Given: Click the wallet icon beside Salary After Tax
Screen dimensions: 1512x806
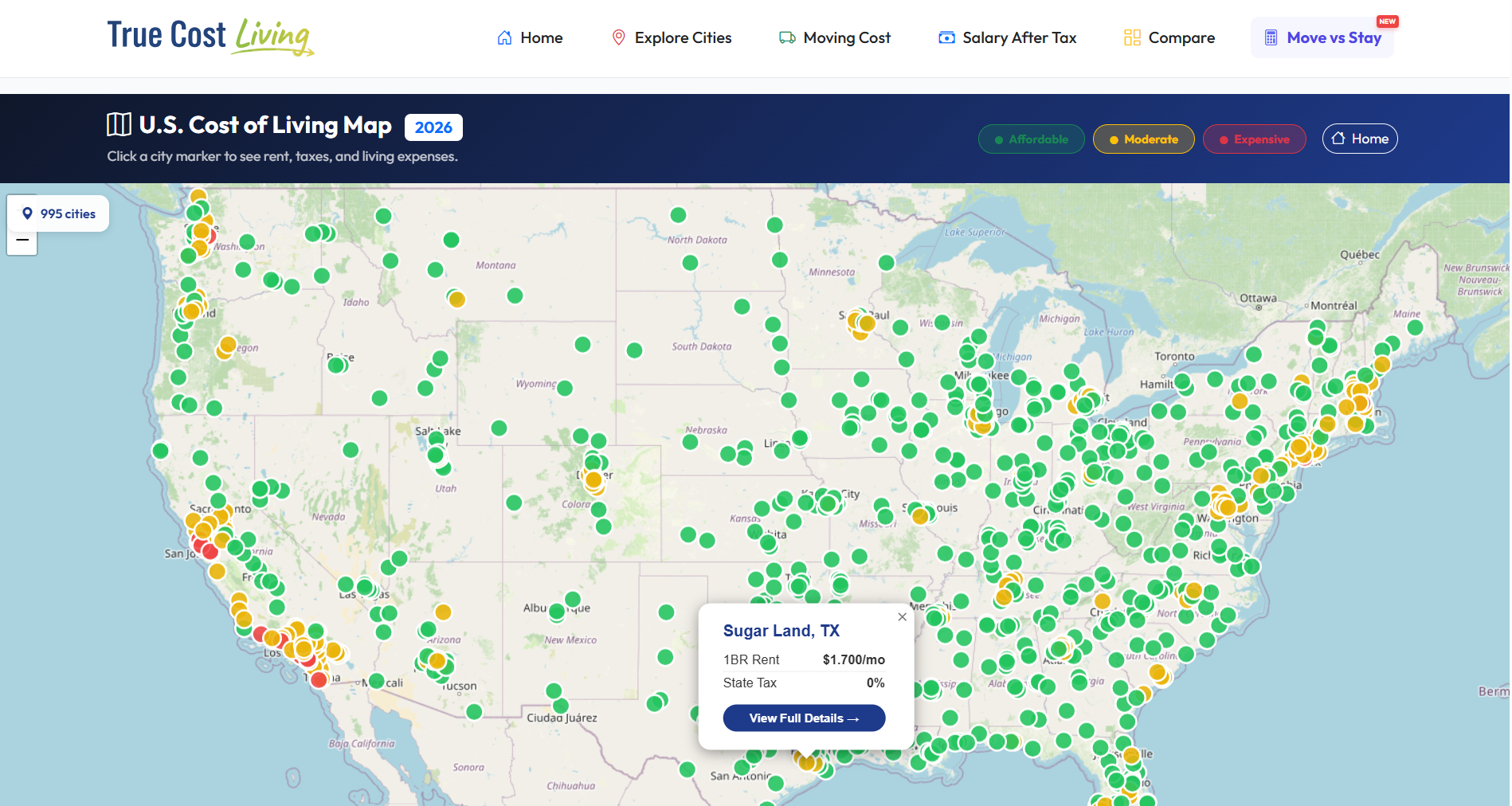Looking at the screenshot, I should 946,37.
